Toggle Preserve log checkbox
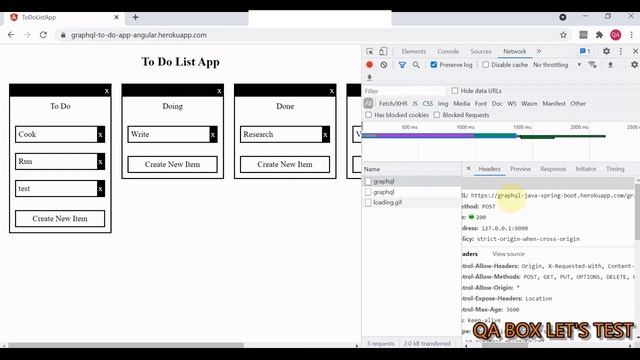This screenshot has width=640, height=360. pyautogui.click(x=433, y=65)
